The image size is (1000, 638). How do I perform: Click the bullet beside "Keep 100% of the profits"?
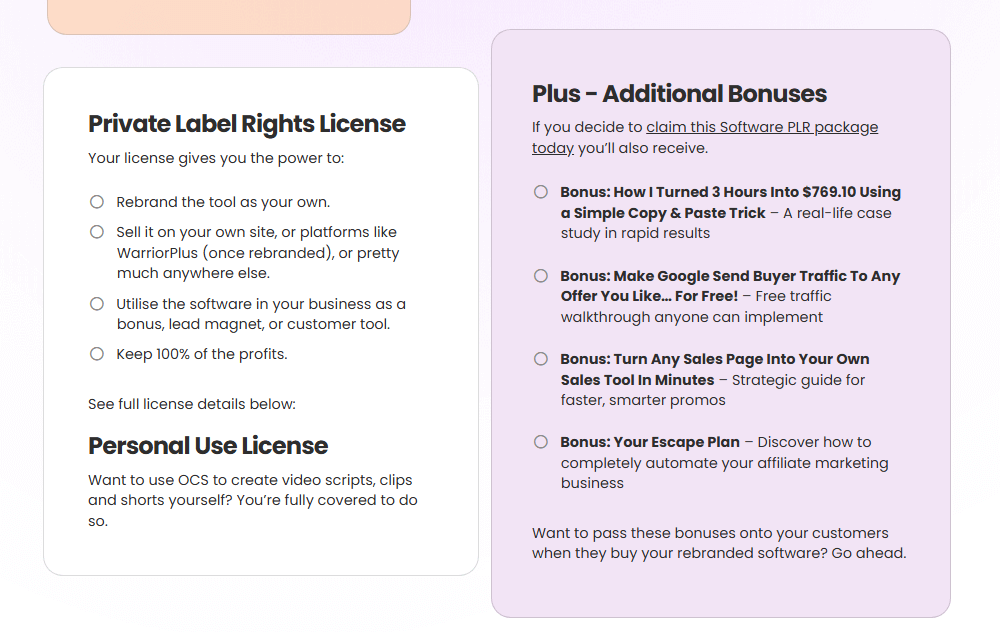pyautogui.click(x=97, y=354)
